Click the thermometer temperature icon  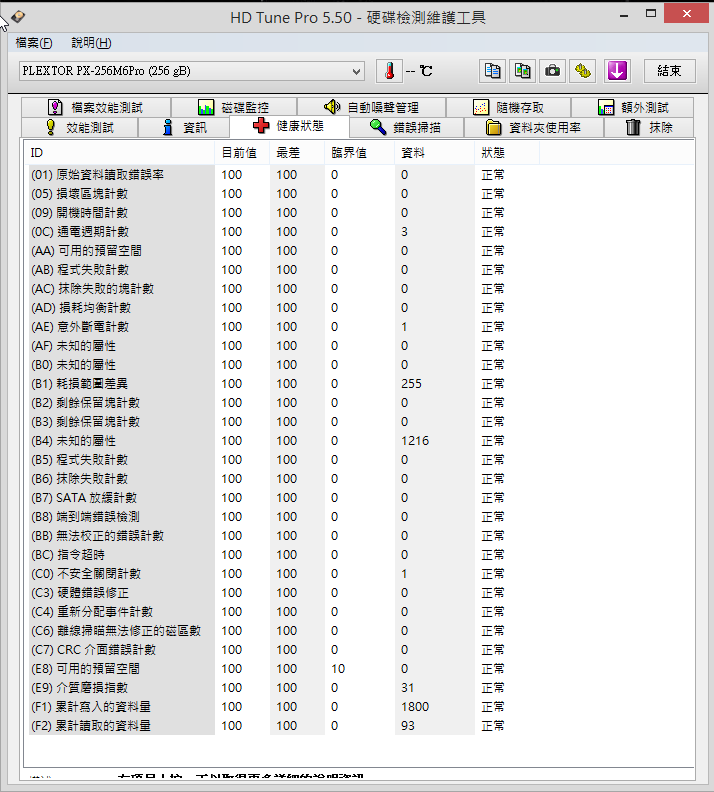(x=388, y=71)
